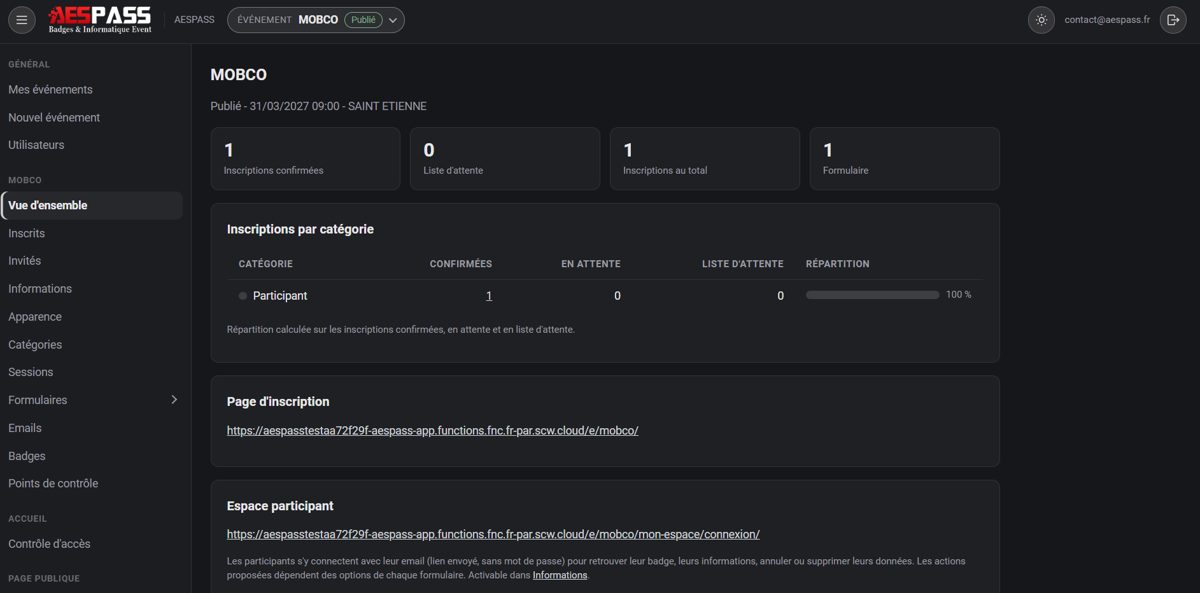Click the Liste d'attente stat card

point(505,158)
